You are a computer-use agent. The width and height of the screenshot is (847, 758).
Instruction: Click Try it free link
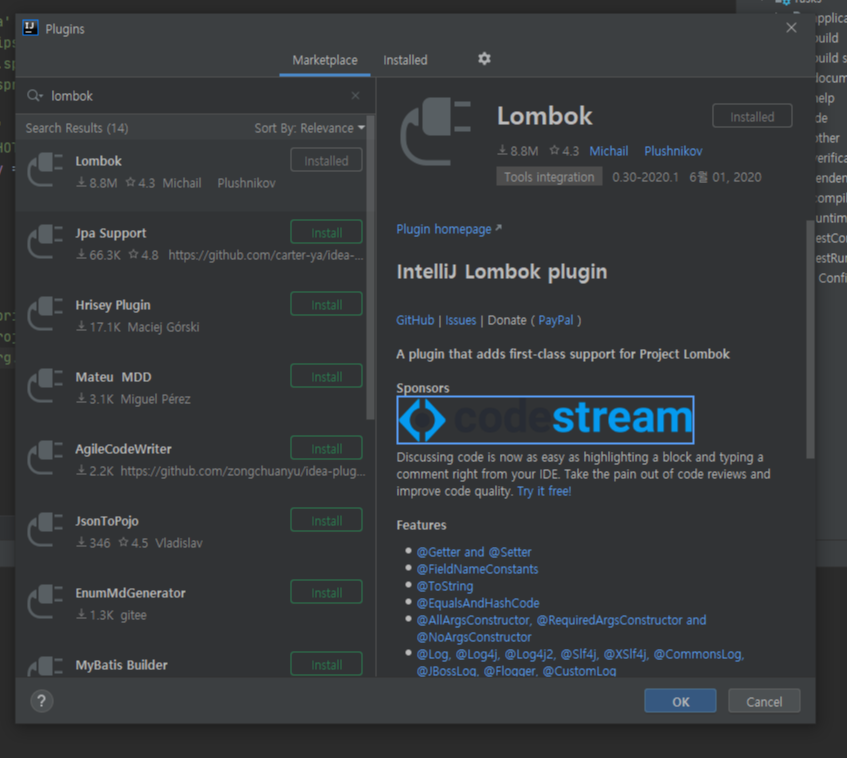click(x=544, y=491)
